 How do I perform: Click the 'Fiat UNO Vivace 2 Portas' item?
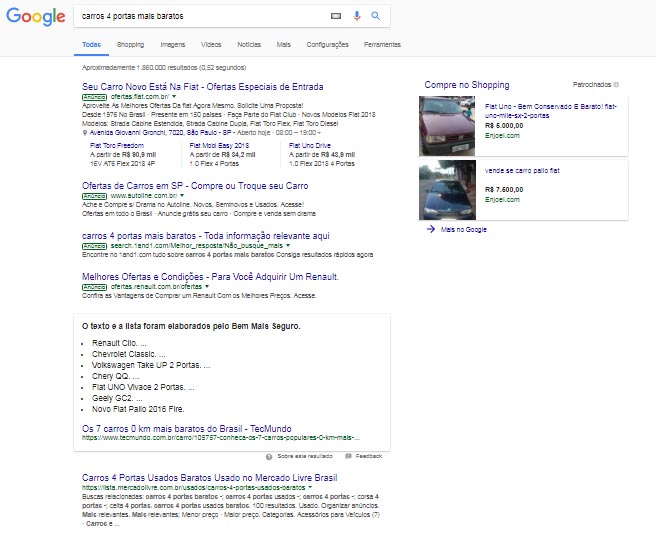[x=143, y=387]
